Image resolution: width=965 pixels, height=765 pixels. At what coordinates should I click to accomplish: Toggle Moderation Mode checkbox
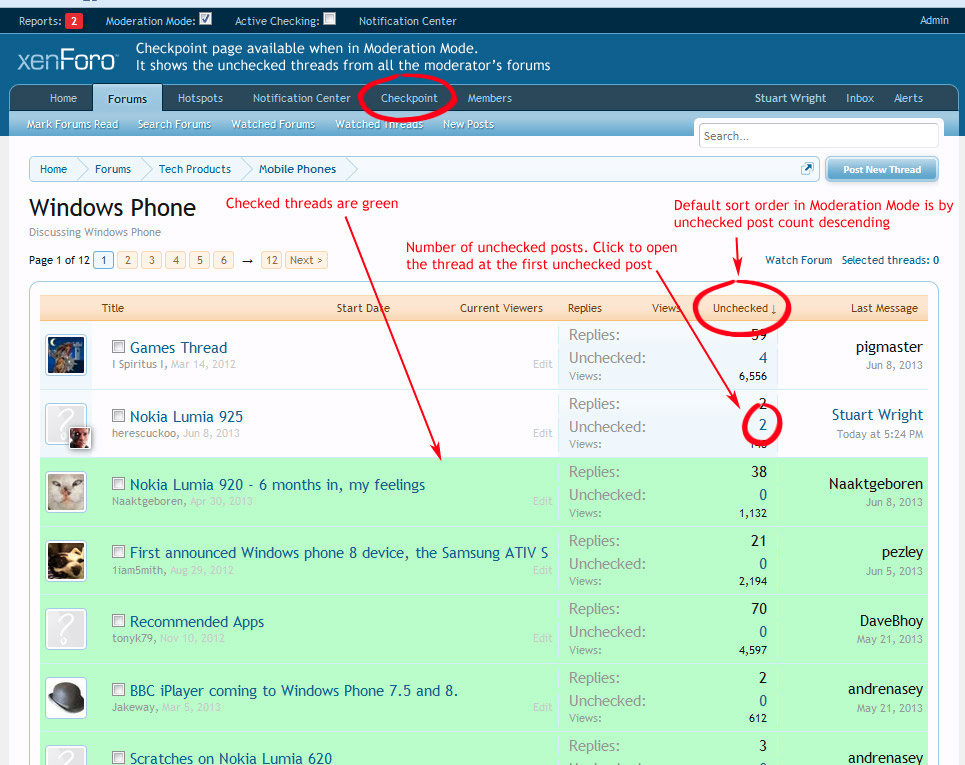point(206,19)
